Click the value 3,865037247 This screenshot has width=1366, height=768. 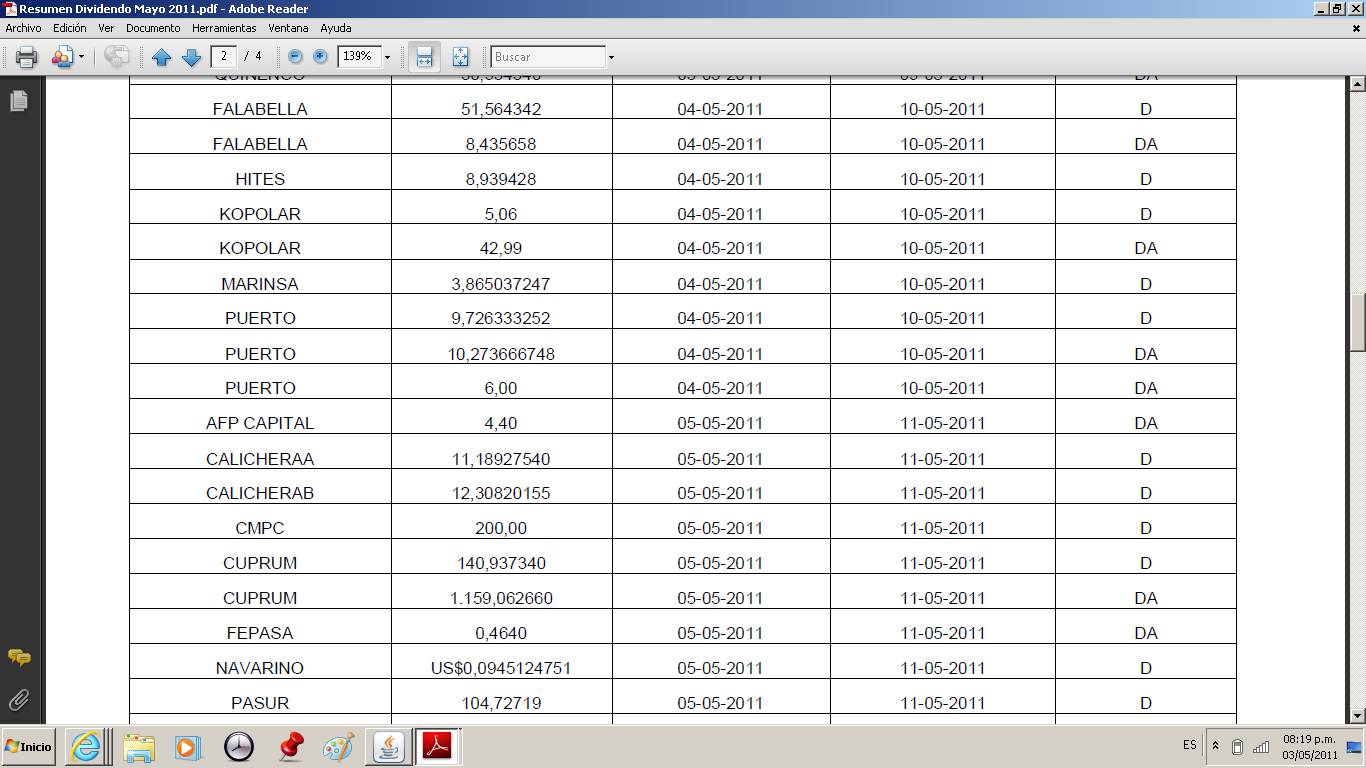pyautogui.click(x=501, y=284)
